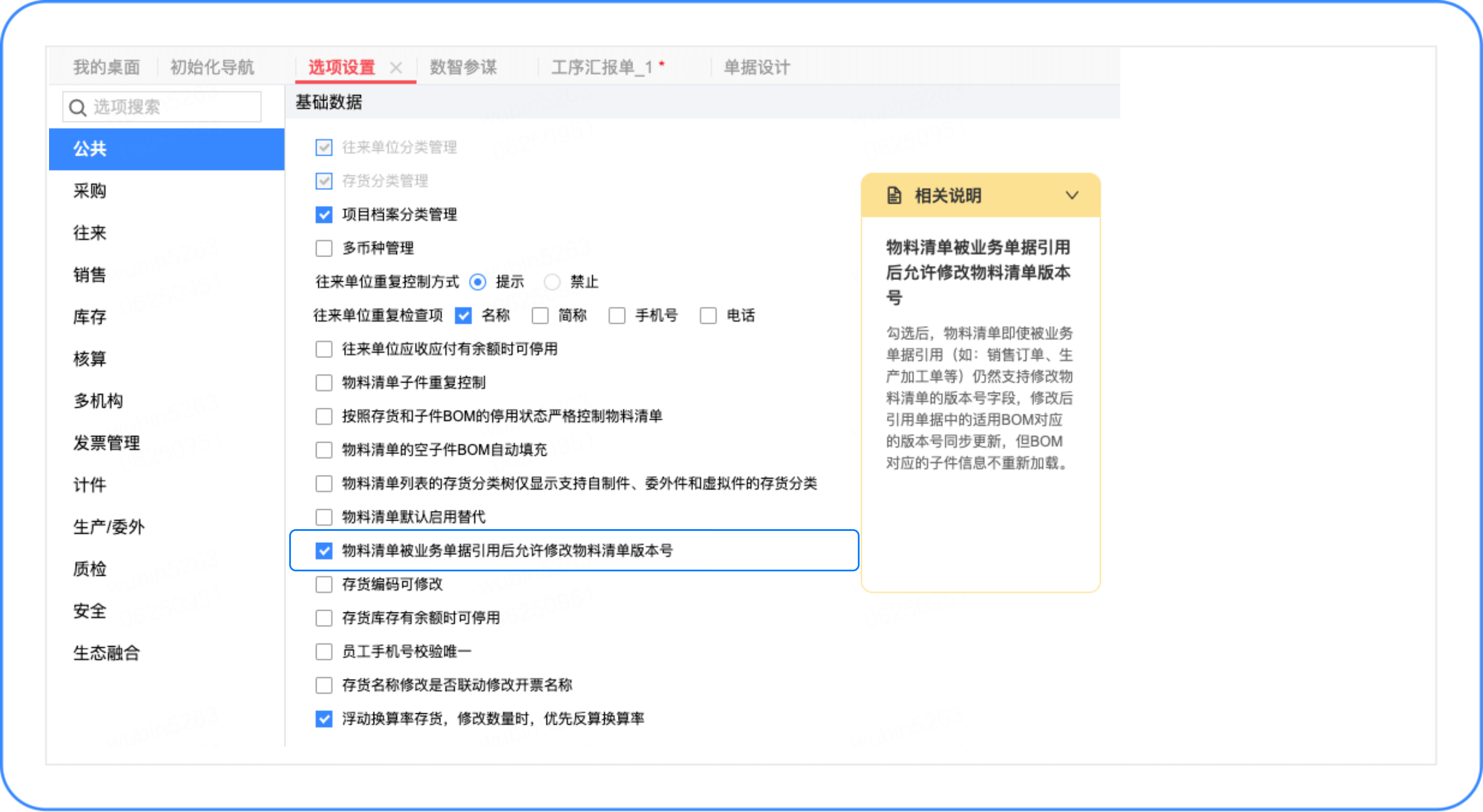Click the search magnifier icon
This screenshot has height=812, width=1483.
[x=77, y=108]
